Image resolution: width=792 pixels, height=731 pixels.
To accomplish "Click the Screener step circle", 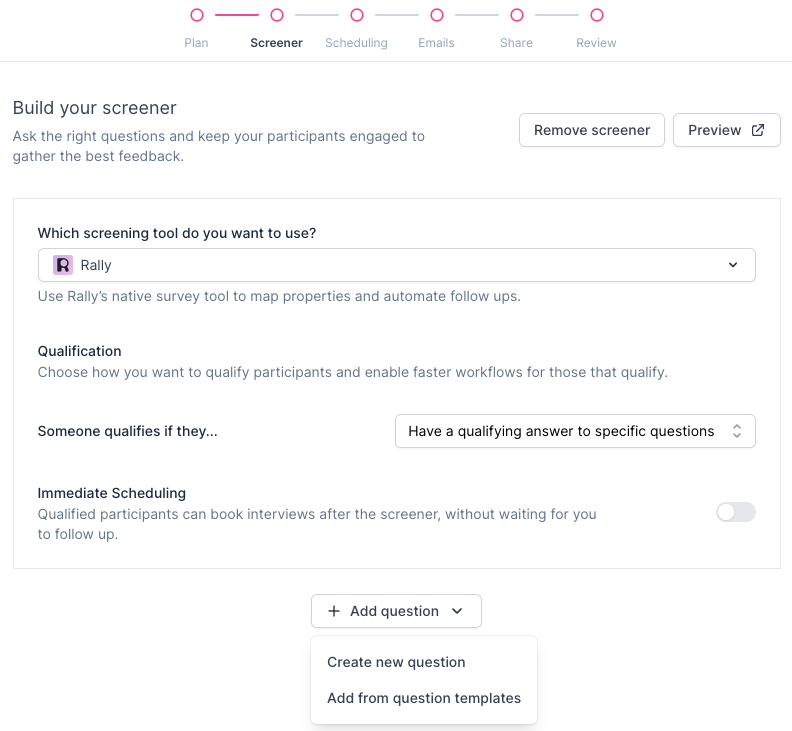I will click(277, 15).
